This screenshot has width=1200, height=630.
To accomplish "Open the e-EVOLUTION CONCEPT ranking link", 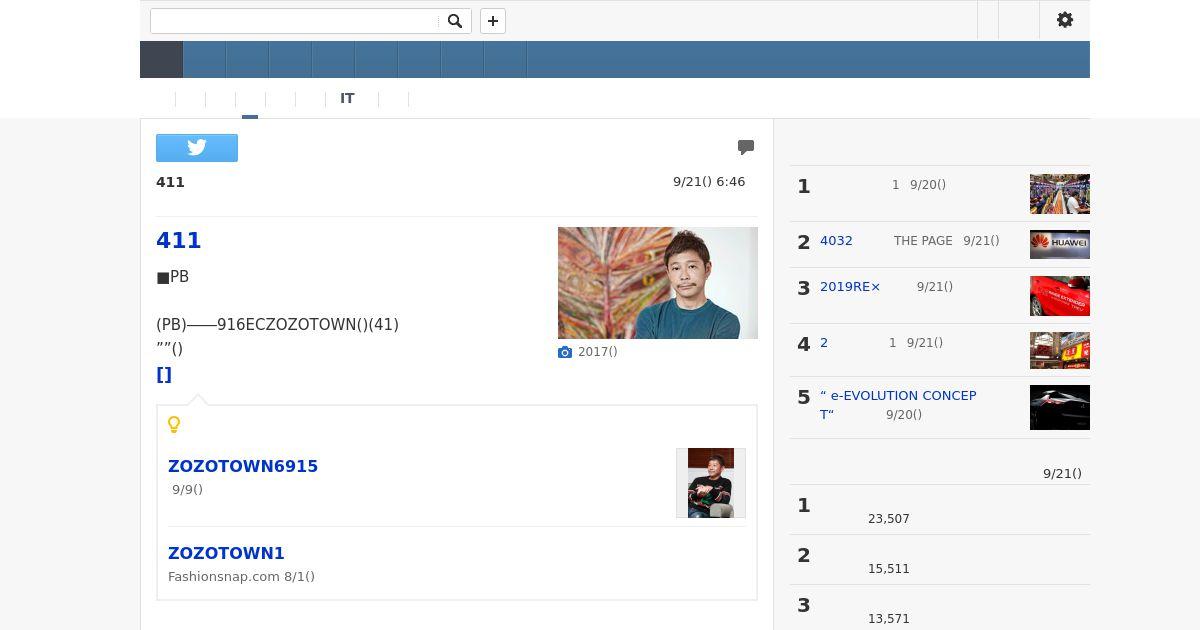I will coord(898,405).
